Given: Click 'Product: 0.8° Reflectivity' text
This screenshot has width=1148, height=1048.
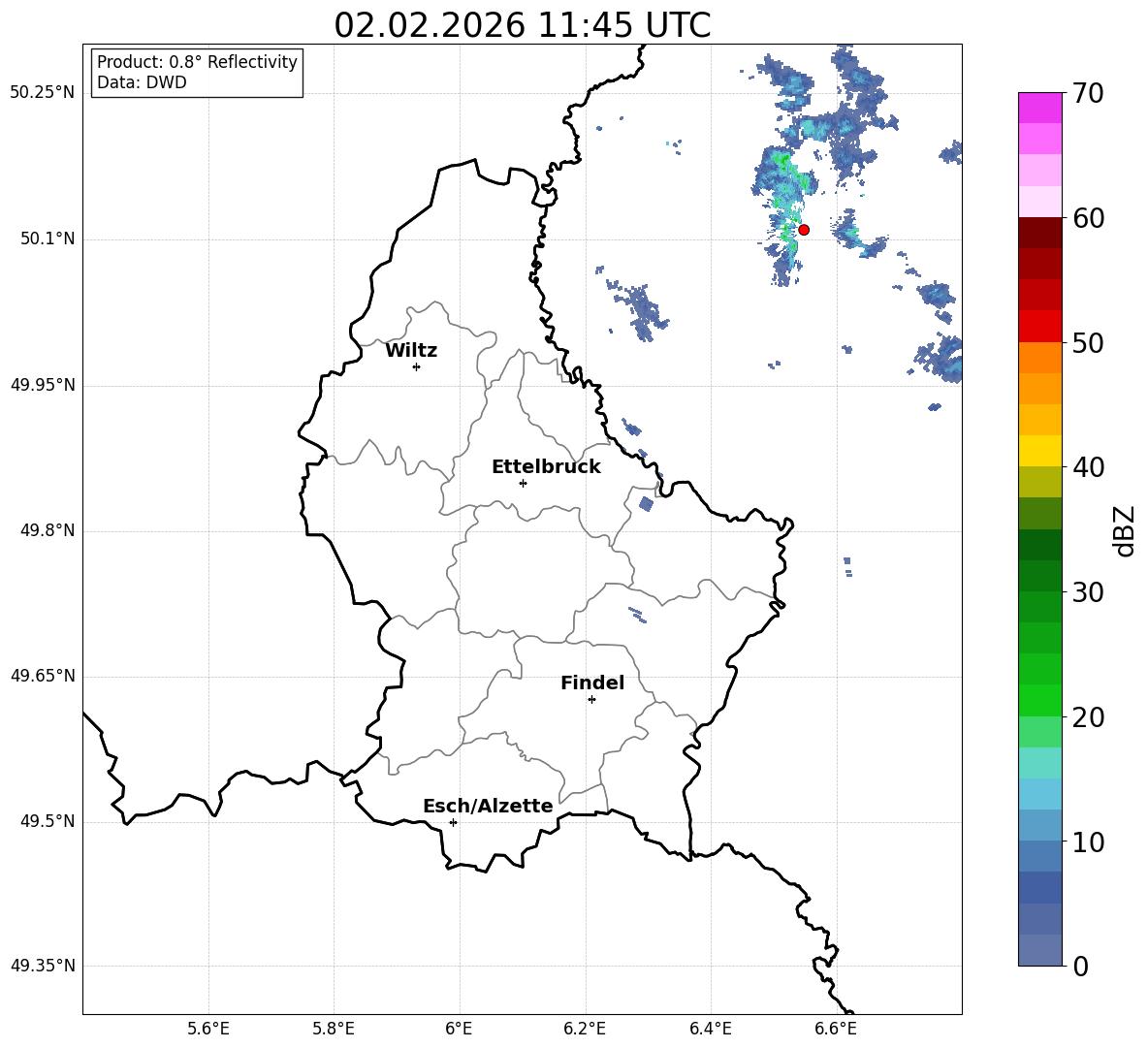Looking at the screenshot, I should [197, 61].
